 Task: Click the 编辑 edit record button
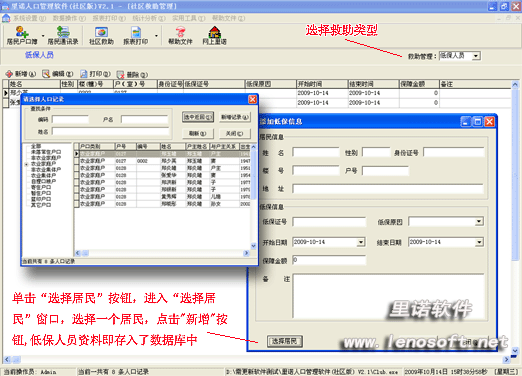tap(58, 74)
